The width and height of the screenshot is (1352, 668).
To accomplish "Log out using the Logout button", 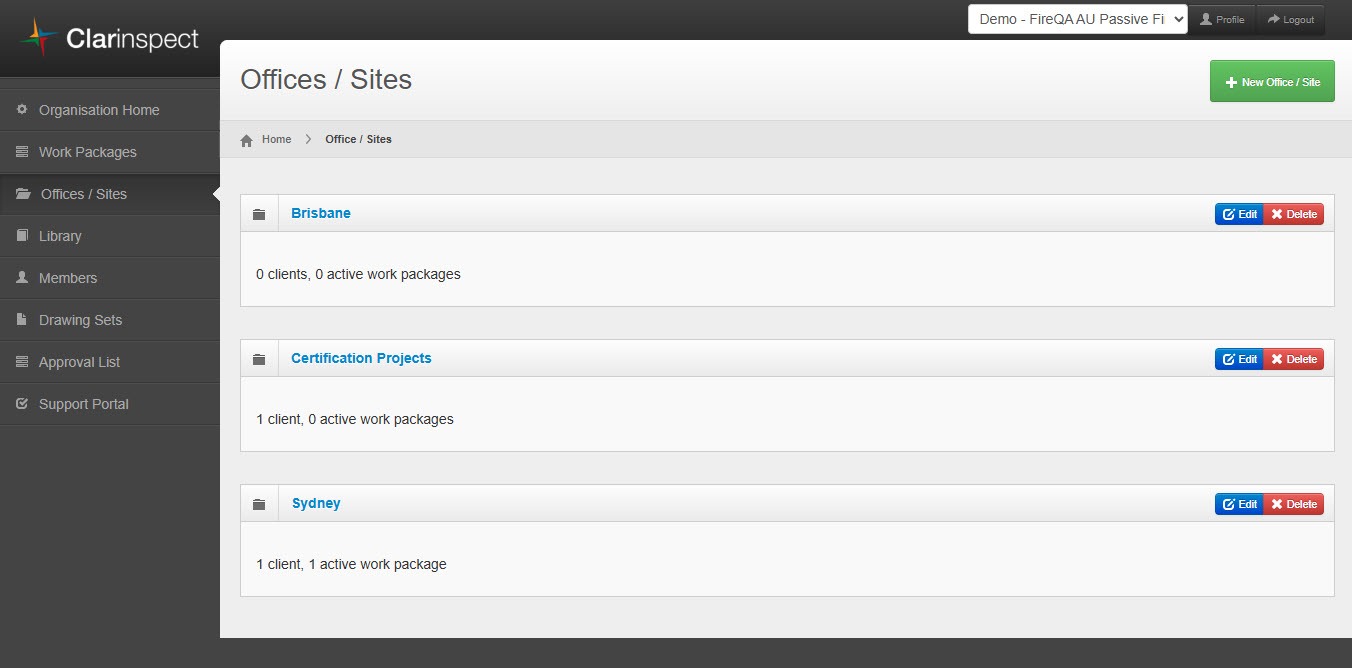I will point(1290,20).
